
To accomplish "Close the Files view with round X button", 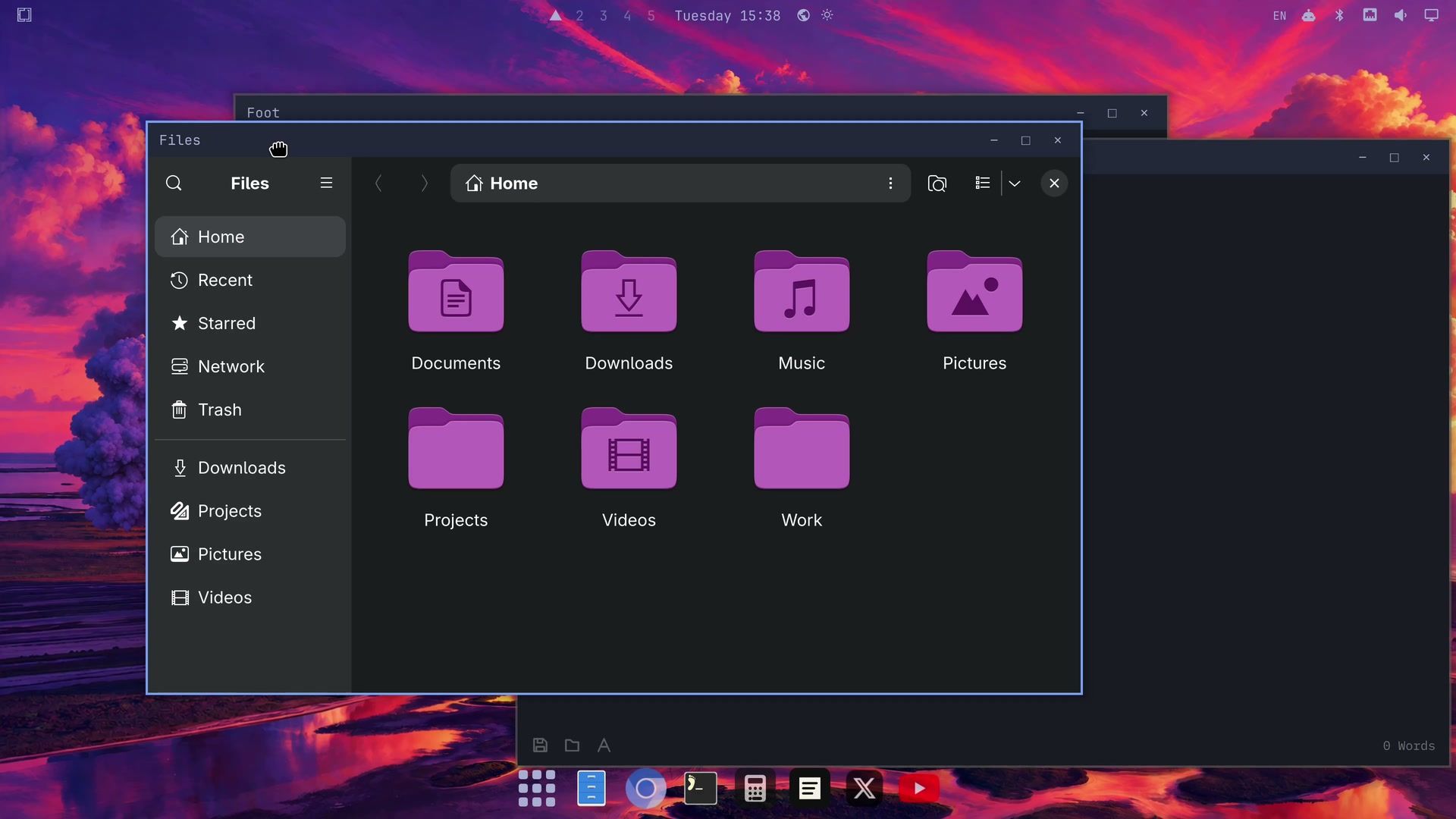I will (x=1054, y=184).
